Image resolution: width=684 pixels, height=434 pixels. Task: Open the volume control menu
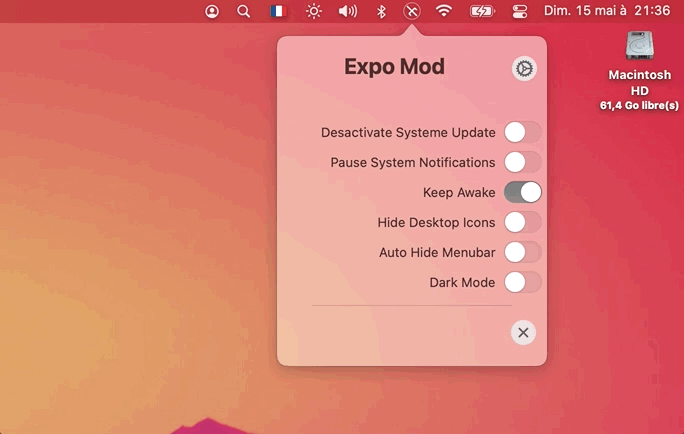[348, 11]
